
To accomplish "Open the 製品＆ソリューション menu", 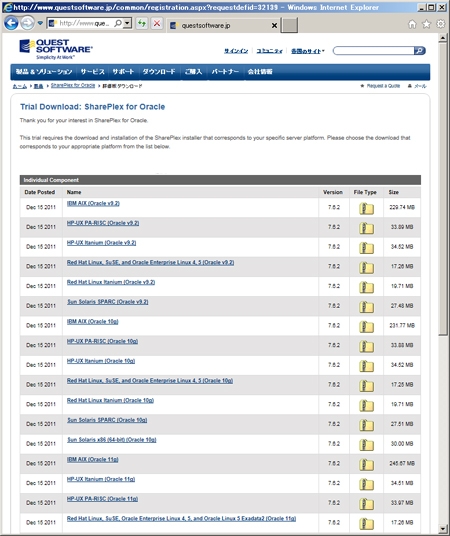I will [44, 72].
